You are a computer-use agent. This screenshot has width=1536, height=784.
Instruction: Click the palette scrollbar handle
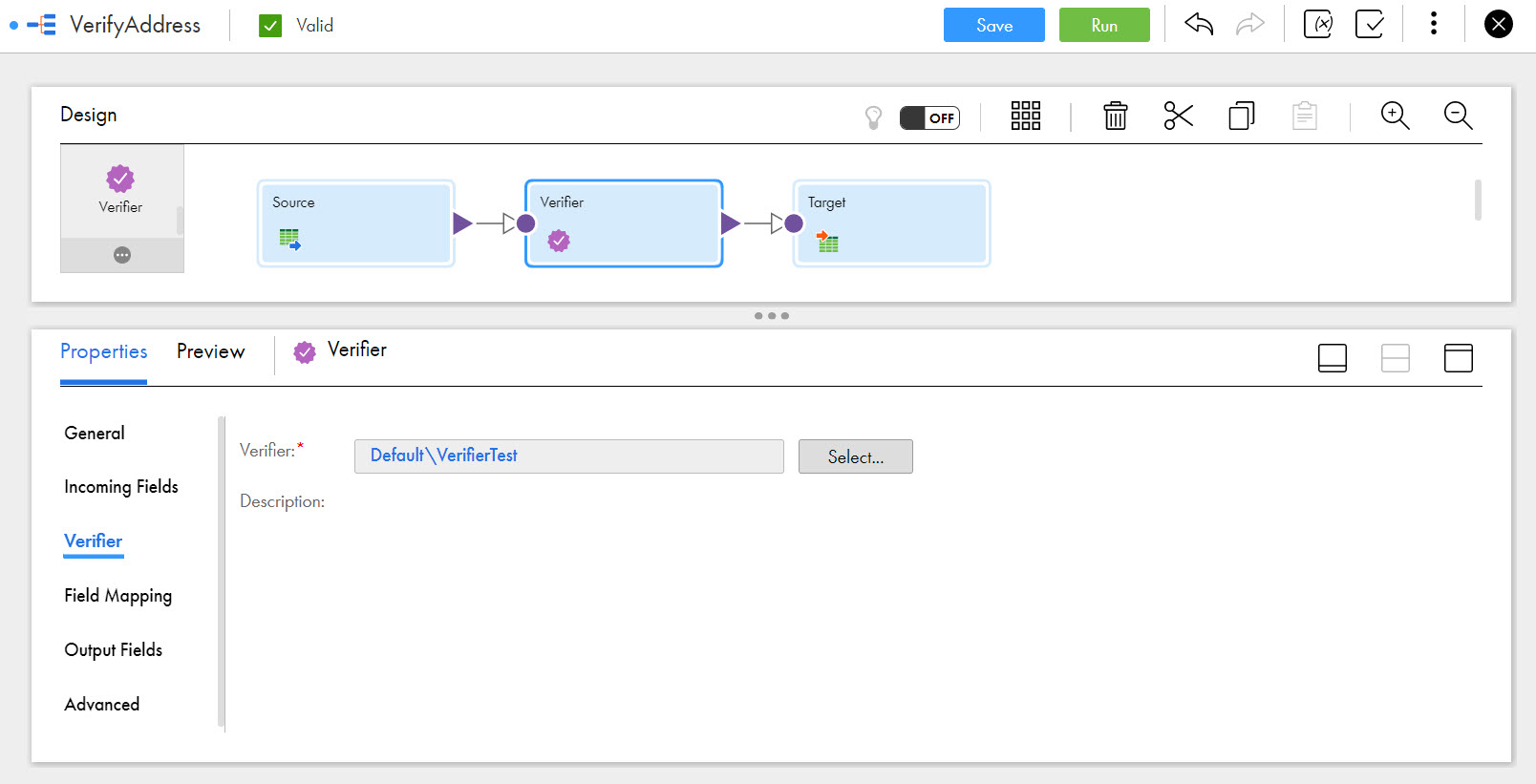pos(180,221)
